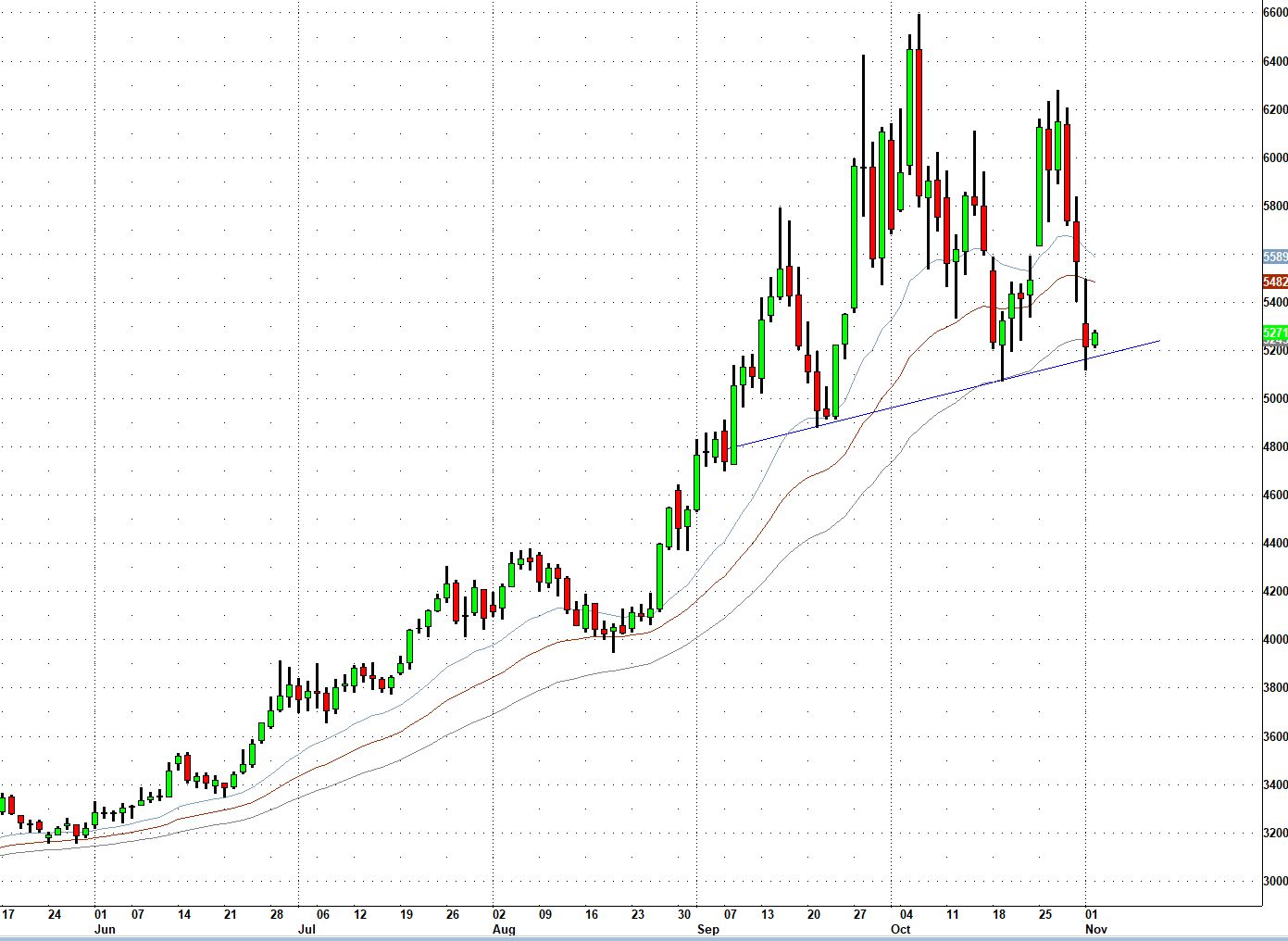Click the 16 date label on time axis
The image size is (1288, 941).
592,915
